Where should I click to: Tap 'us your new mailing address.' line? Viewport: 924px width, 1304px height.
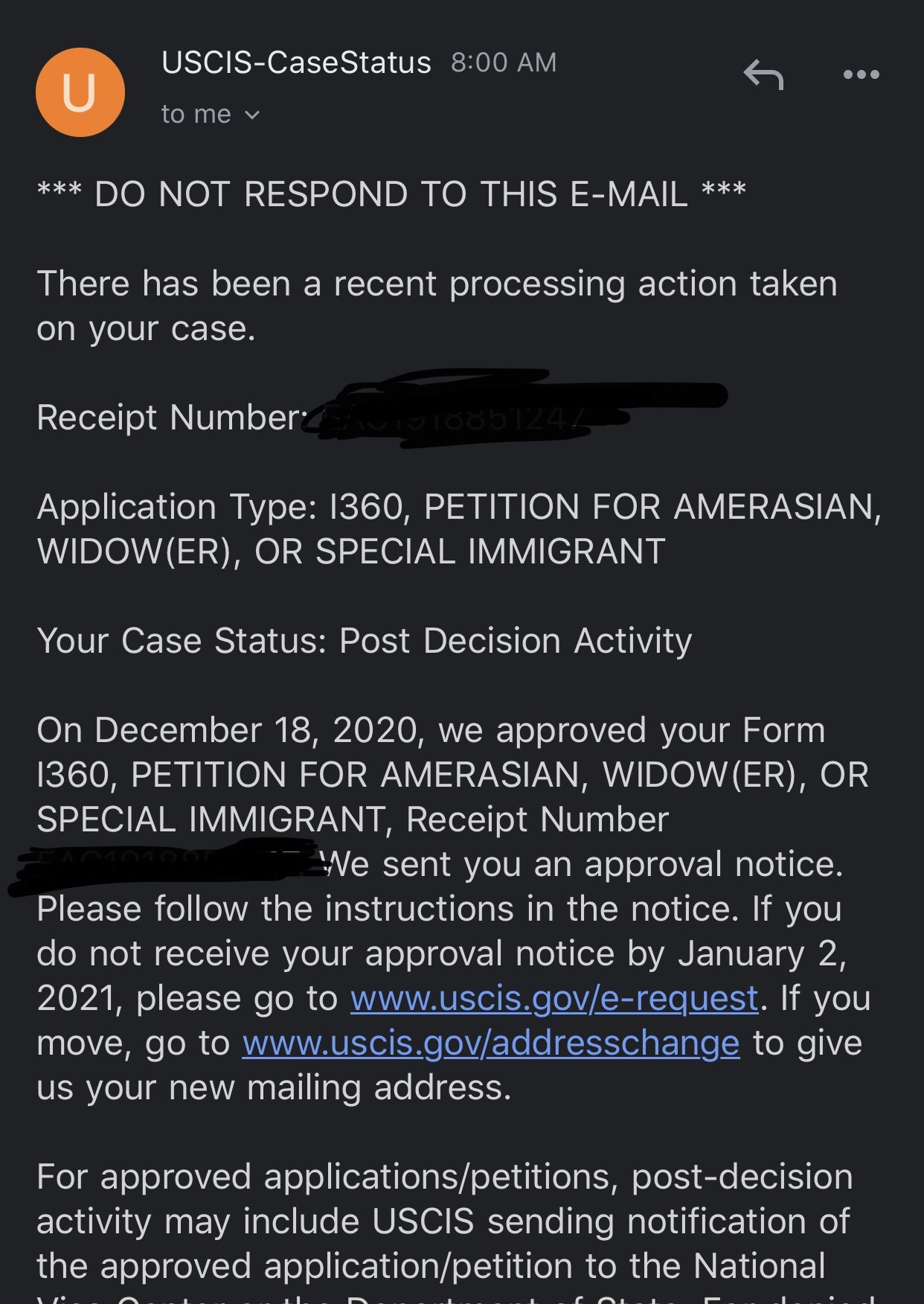tap(274, 1087)
